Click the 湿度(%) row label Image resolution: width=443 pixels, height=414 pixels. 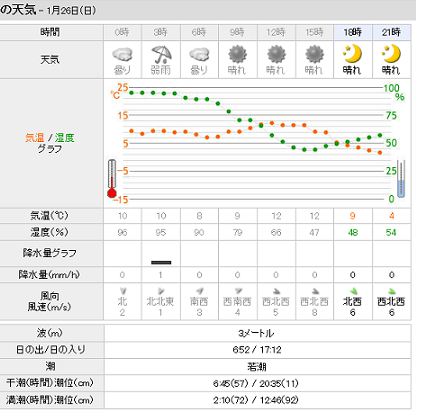click(x=49, y=232)
